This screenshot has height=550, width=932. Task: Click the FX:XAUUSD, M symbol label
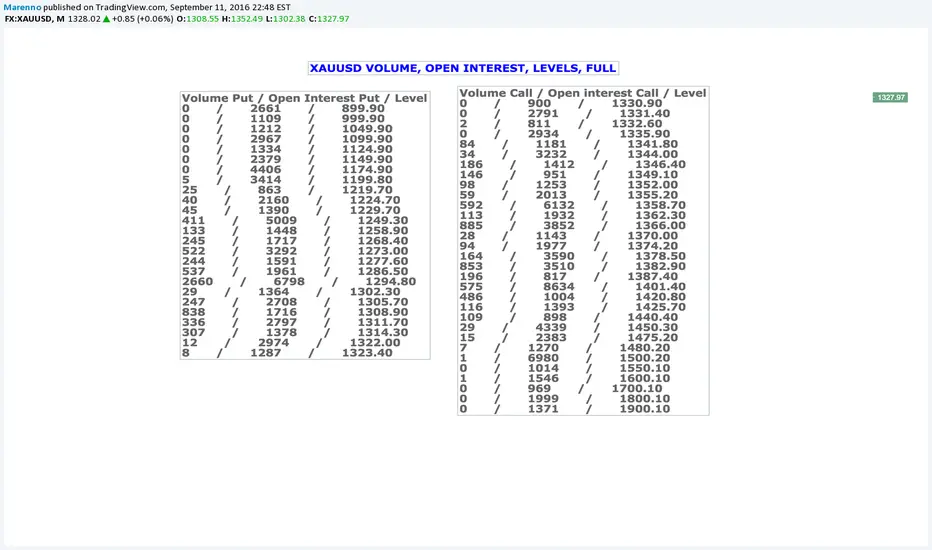(34, 19)
